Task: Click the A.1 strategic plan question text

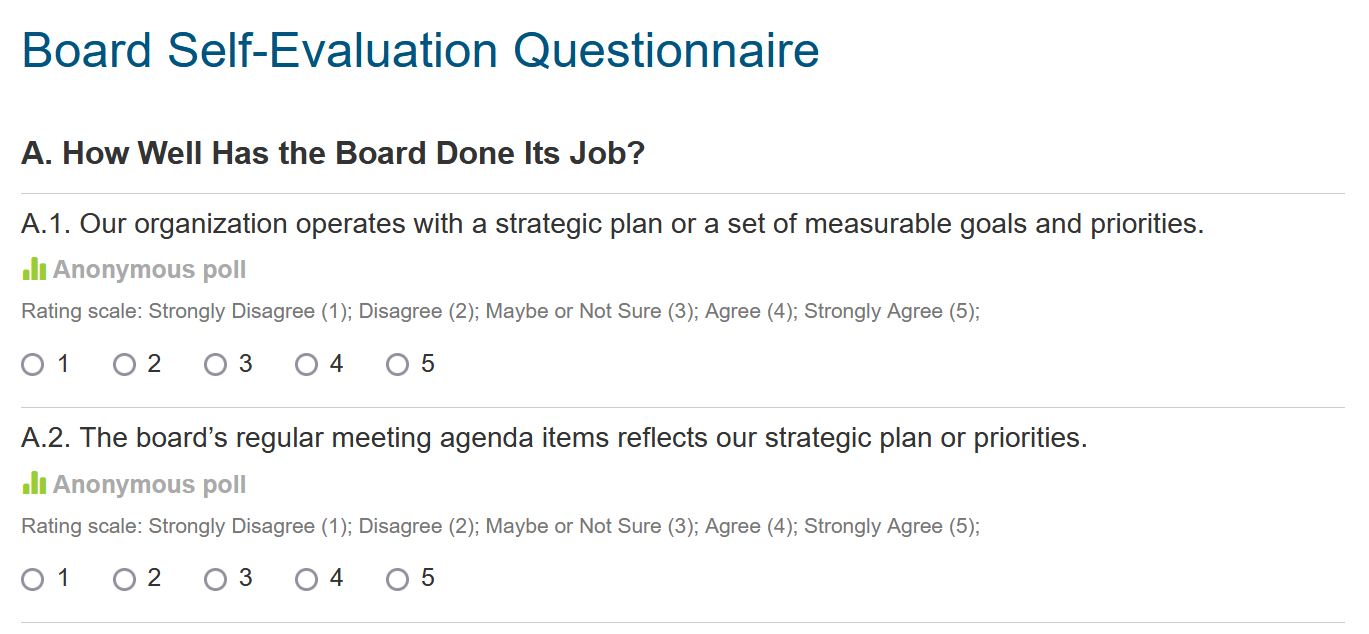Action: point(612,224)
